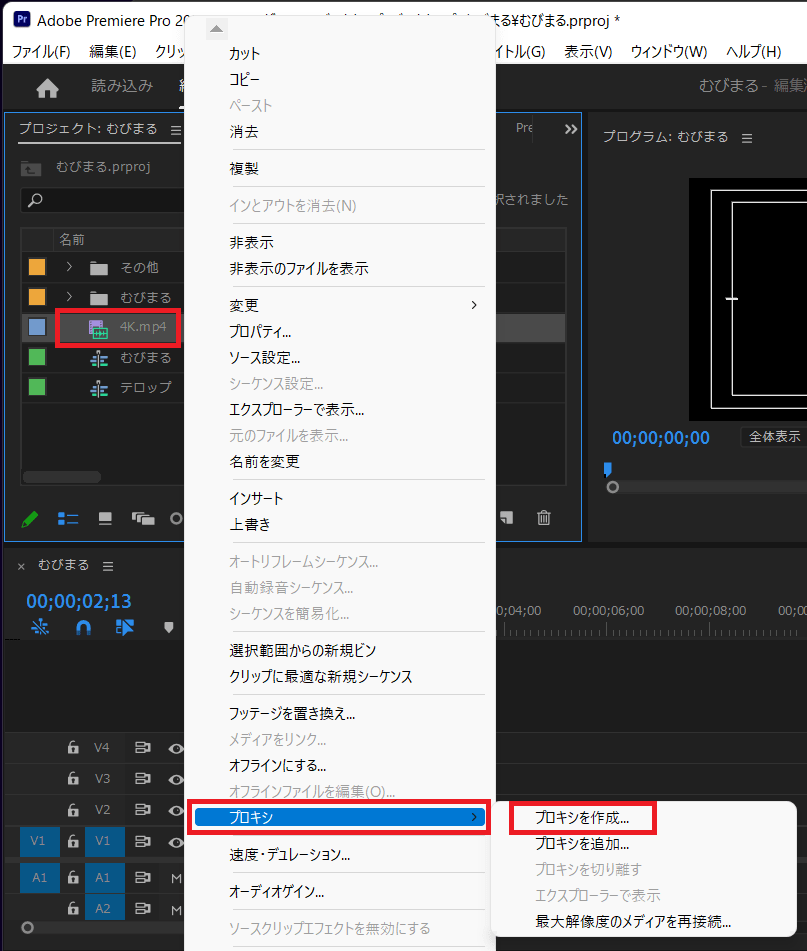The height and width of the screenshot is (951, 807).
Task: Click the V1 source patching button
Action: 38,841
